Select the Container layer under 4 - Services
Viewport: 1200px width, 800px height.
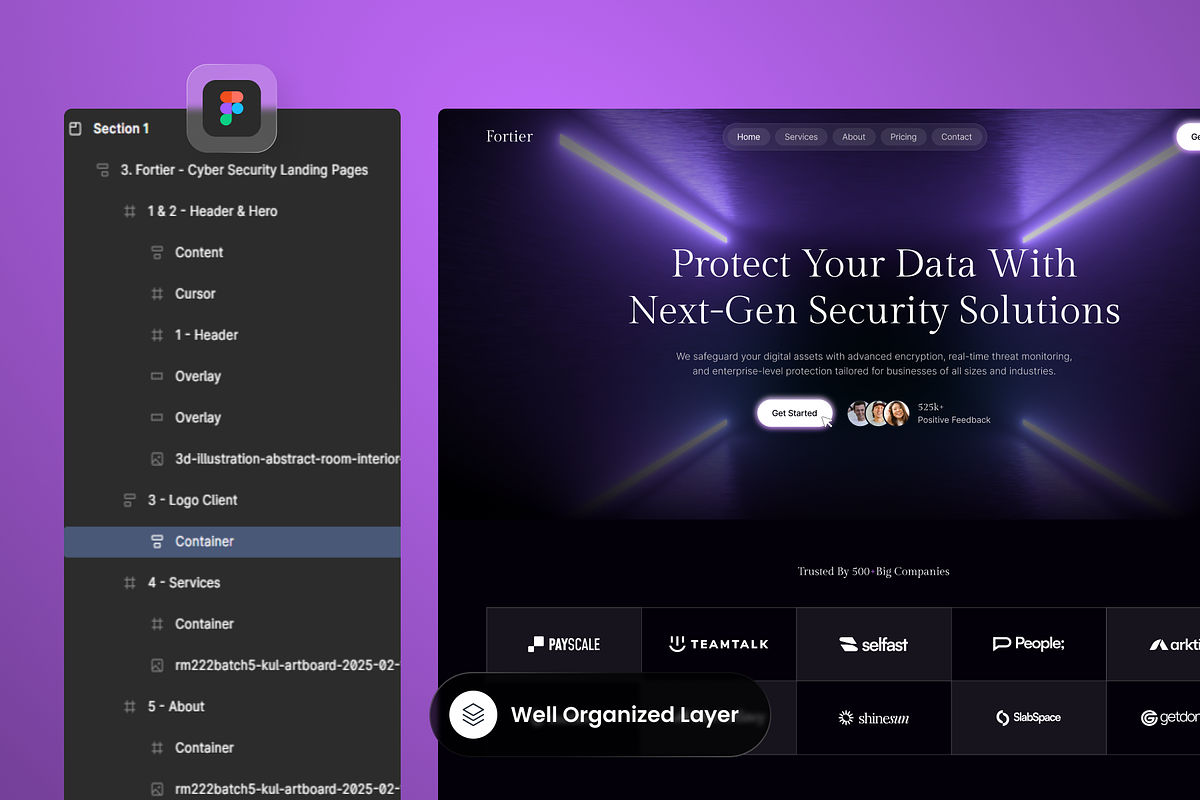(x=232, y=624)
